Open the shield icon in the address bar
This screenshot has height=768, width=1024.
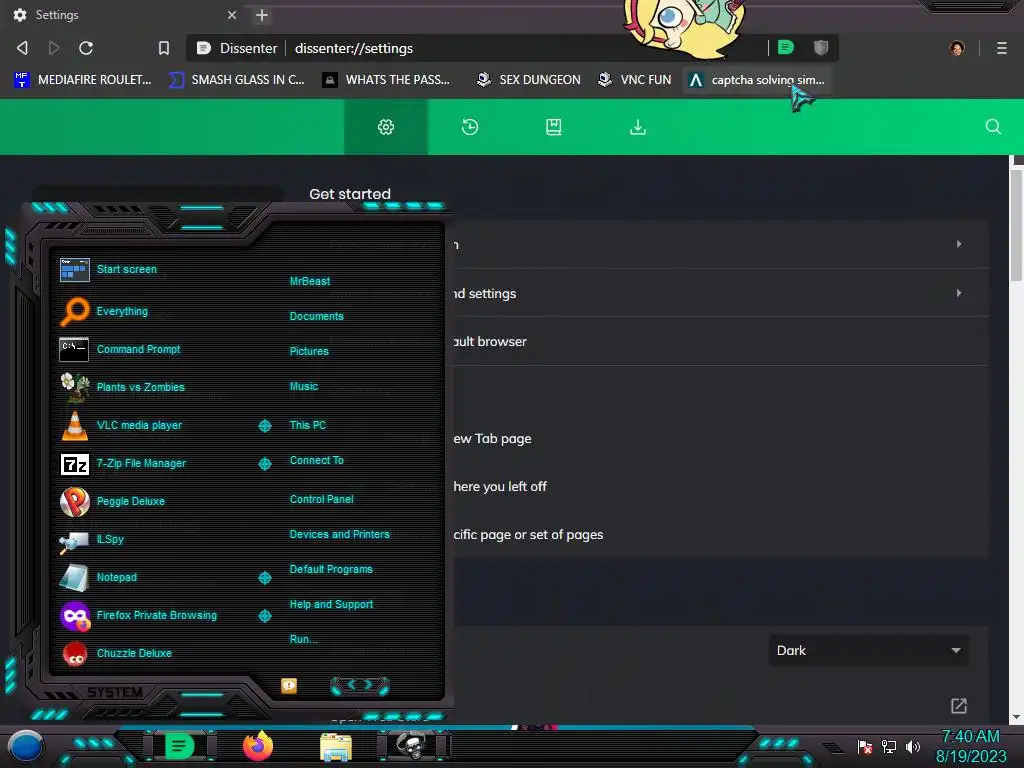(x=821, y=47)
